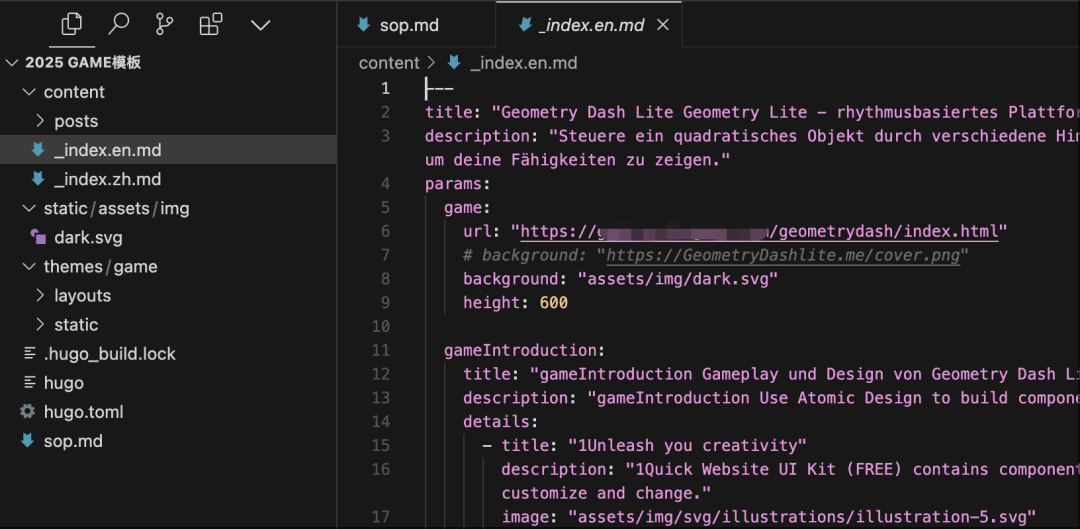Viewport: 1080px width, 529px height.
Task: Click the game: key on line 5
Action: tap(467, 207)
